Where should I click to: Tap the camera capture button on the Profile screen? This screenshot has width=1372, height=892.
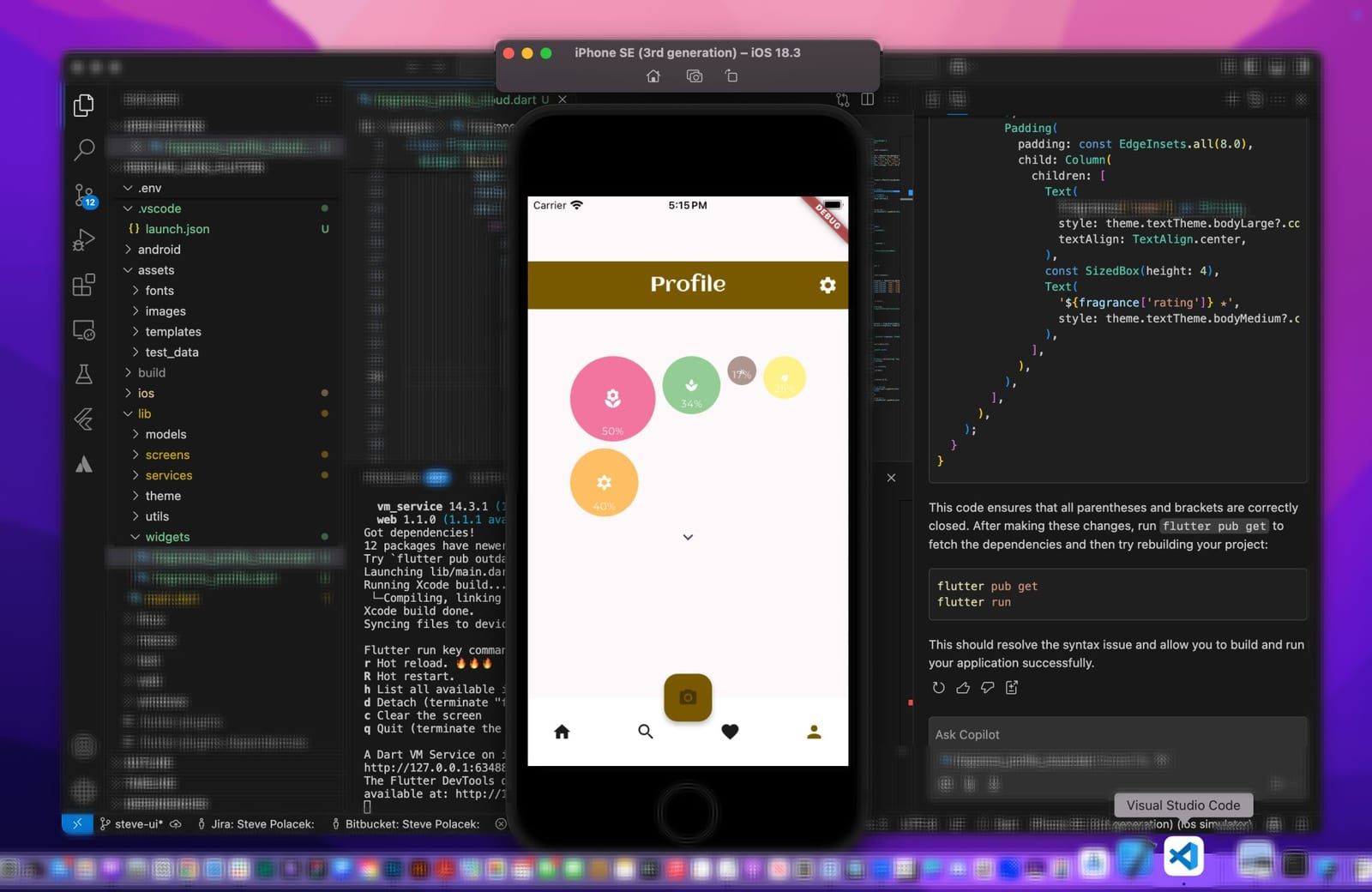tap(687, 697)
